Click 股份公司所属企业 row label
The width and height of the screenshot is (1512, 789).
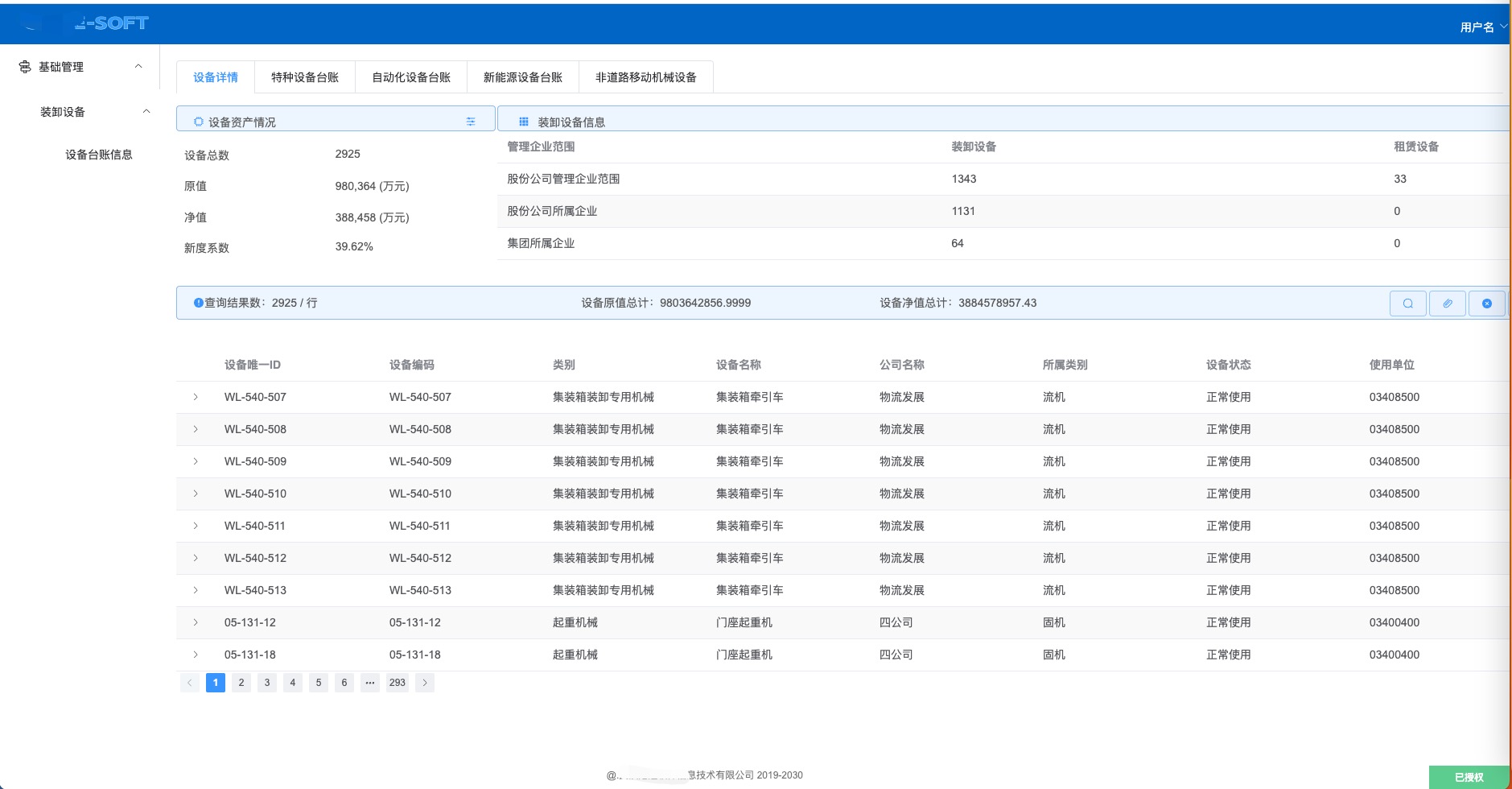pos(552,211)
